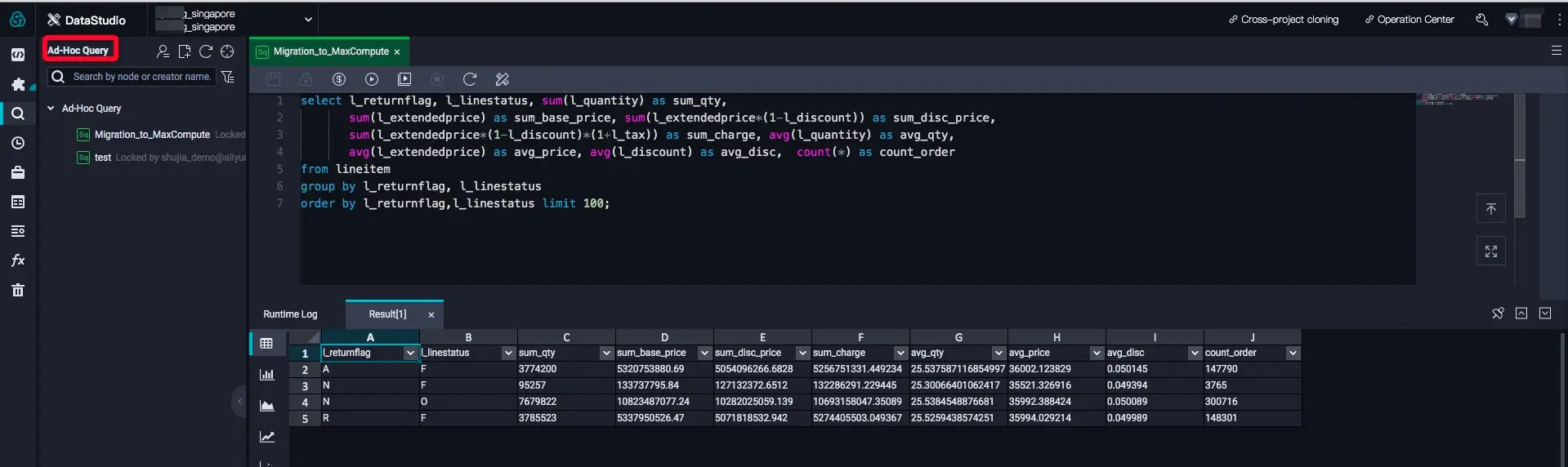Screen dimensions: 1568x467
Task: Open the test node in tree
Action: (102, 158)
